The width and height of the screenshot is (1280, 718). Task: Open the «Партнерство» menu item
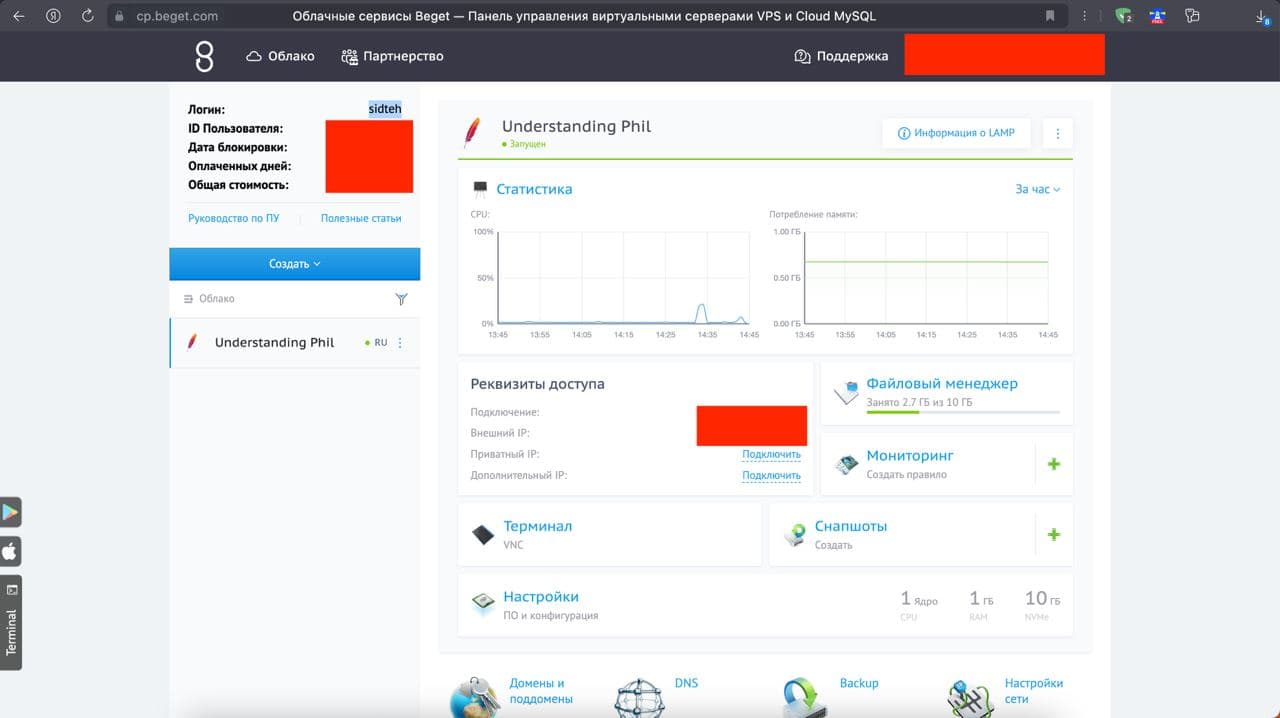tap(392, 56)
